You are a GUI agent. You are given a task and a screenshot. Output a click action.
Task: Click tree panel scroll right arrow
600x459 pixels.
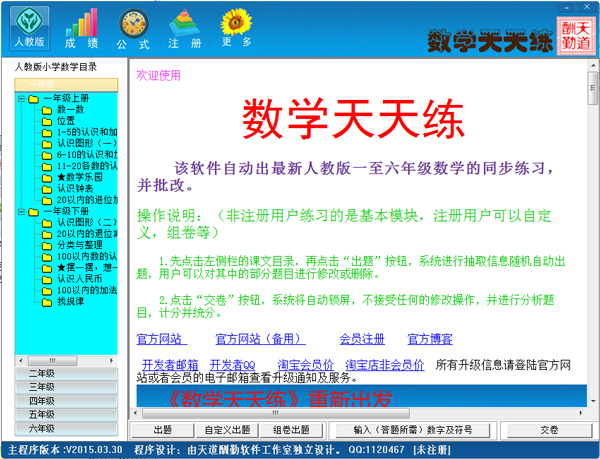coord(111,361)
